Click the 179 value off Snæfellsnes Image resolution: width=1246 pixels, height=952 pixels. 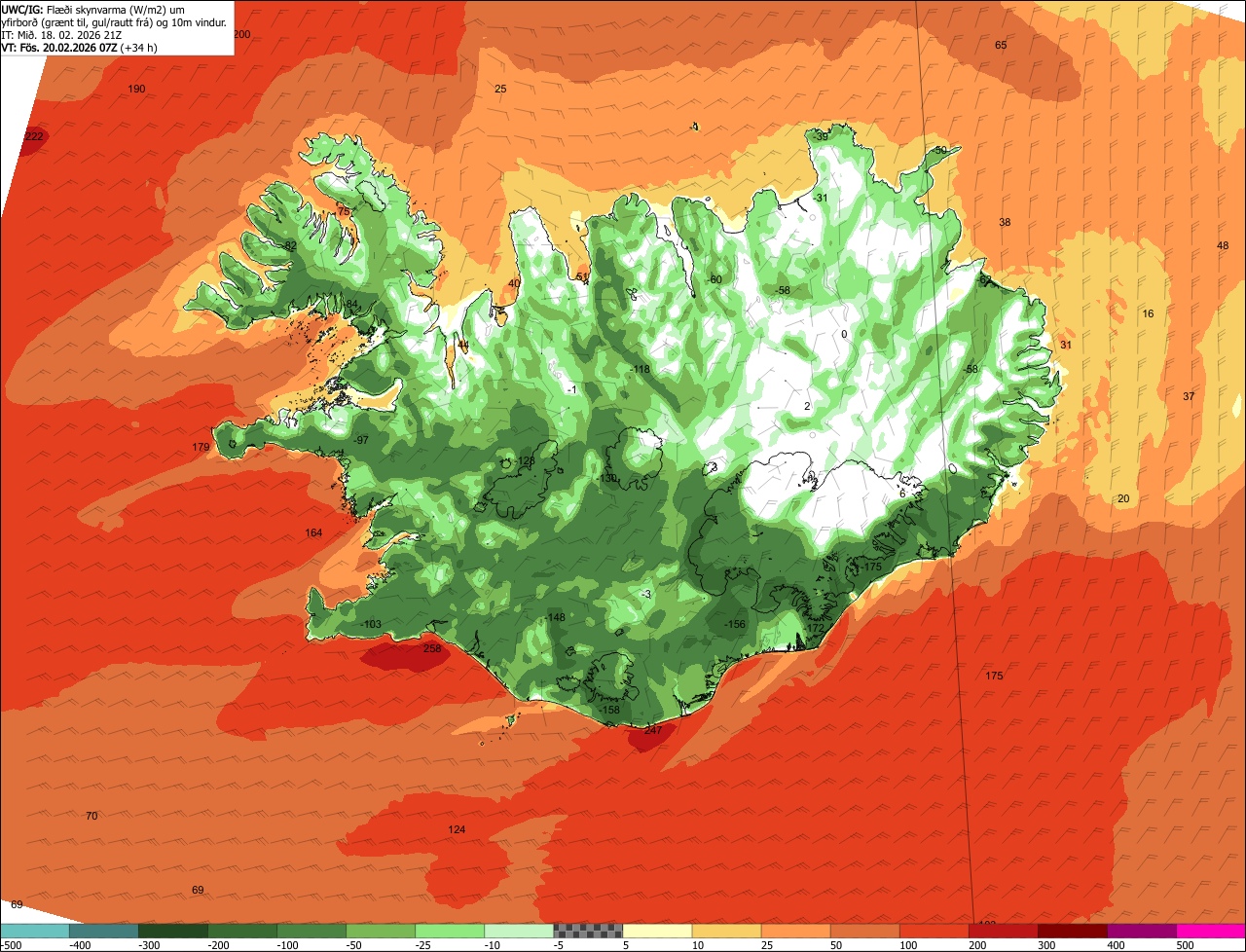201,448
